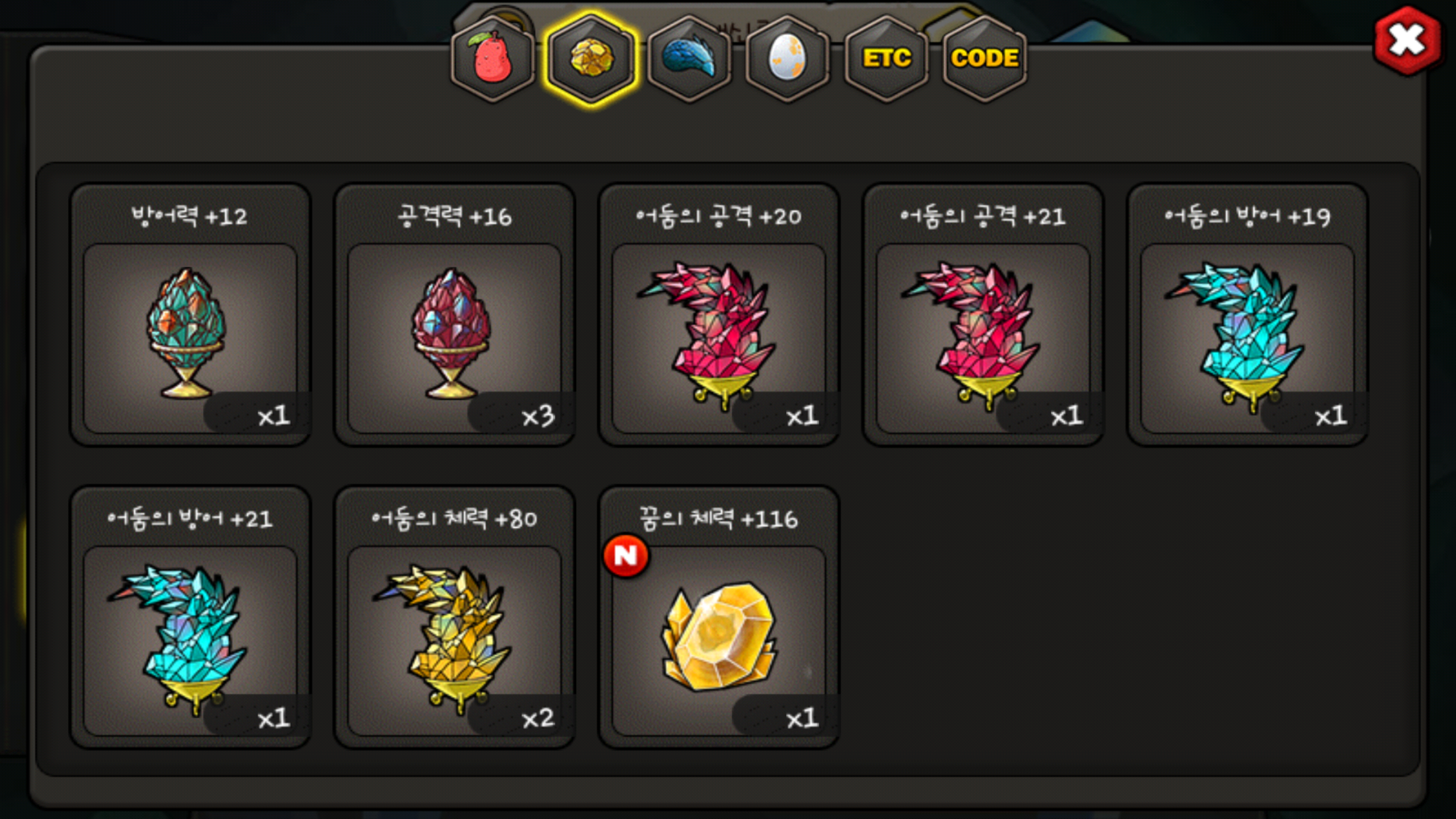Switch to the blue dragon tail tab
This screenshot has height=819, width=1456.
point(689,59)
